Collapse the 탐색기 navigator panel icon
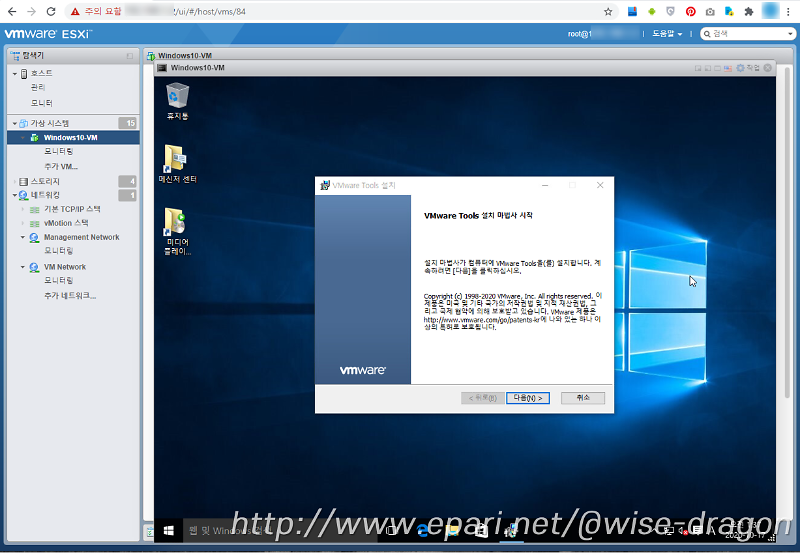 (x=130, y=56)
